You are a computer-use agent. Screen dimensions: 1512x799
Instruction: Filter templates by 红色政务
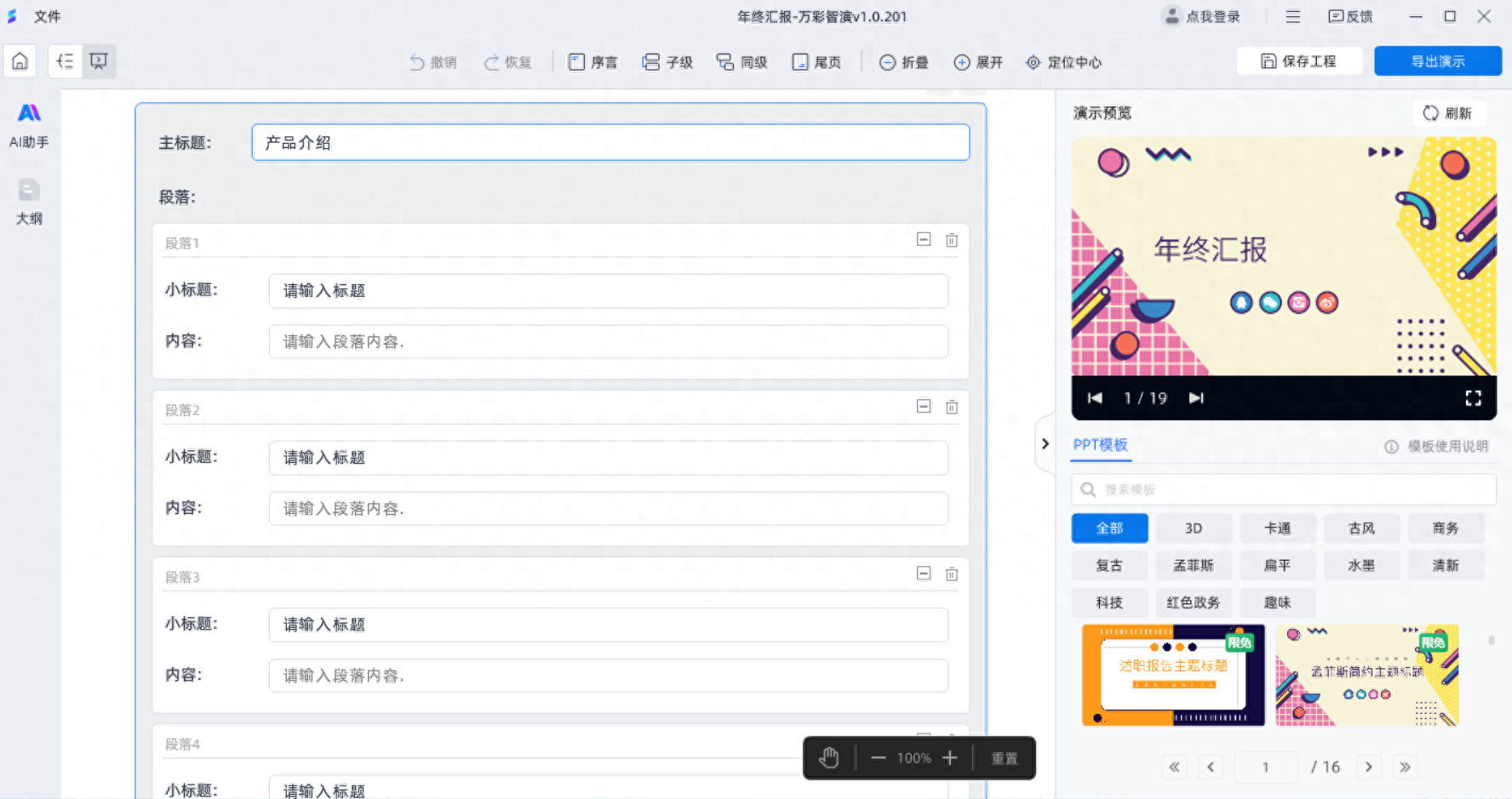(x=1194, y=602)
